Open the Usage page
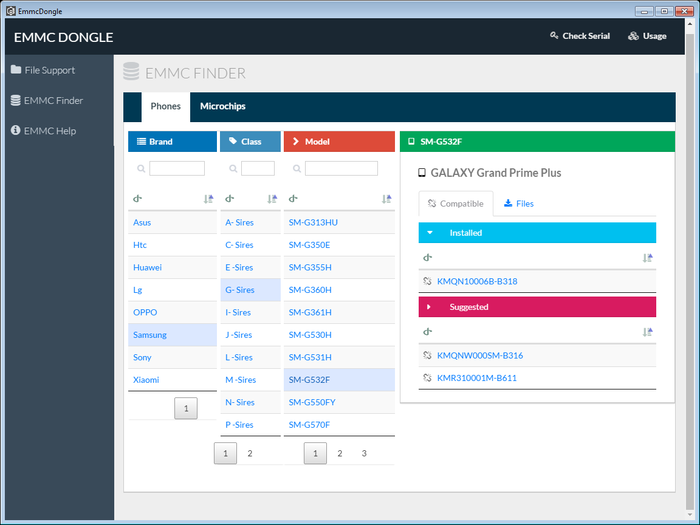The image size is (700, 525). coord(647,37)
